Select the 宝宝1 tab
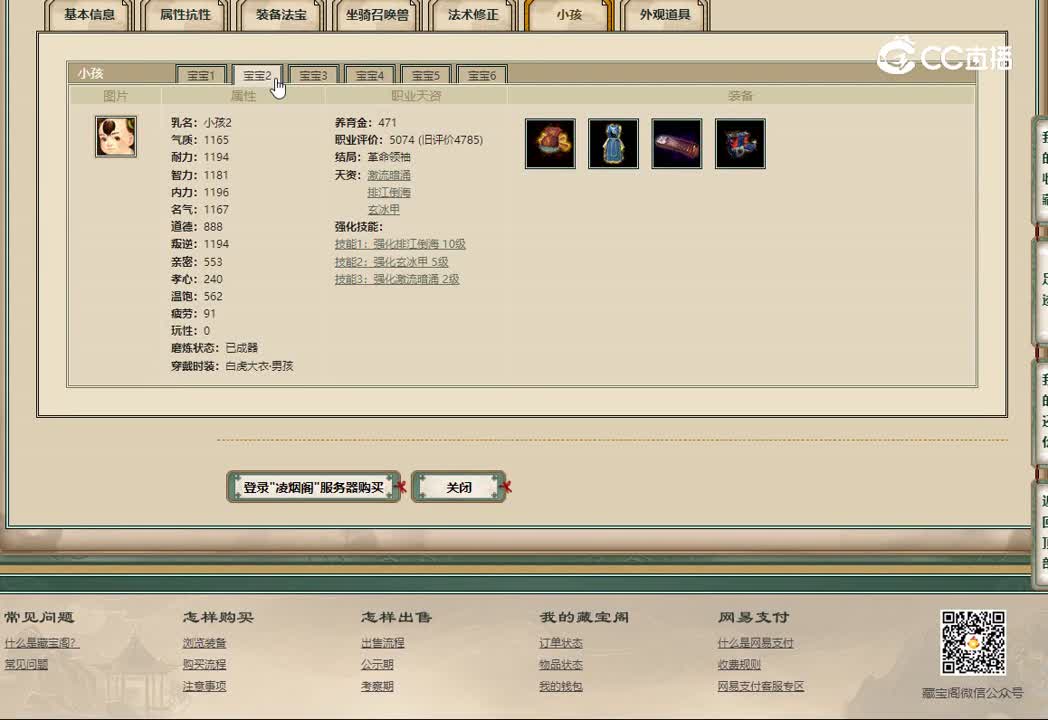Viewport: 1048px width, 720px height. (x=199, y=74)
